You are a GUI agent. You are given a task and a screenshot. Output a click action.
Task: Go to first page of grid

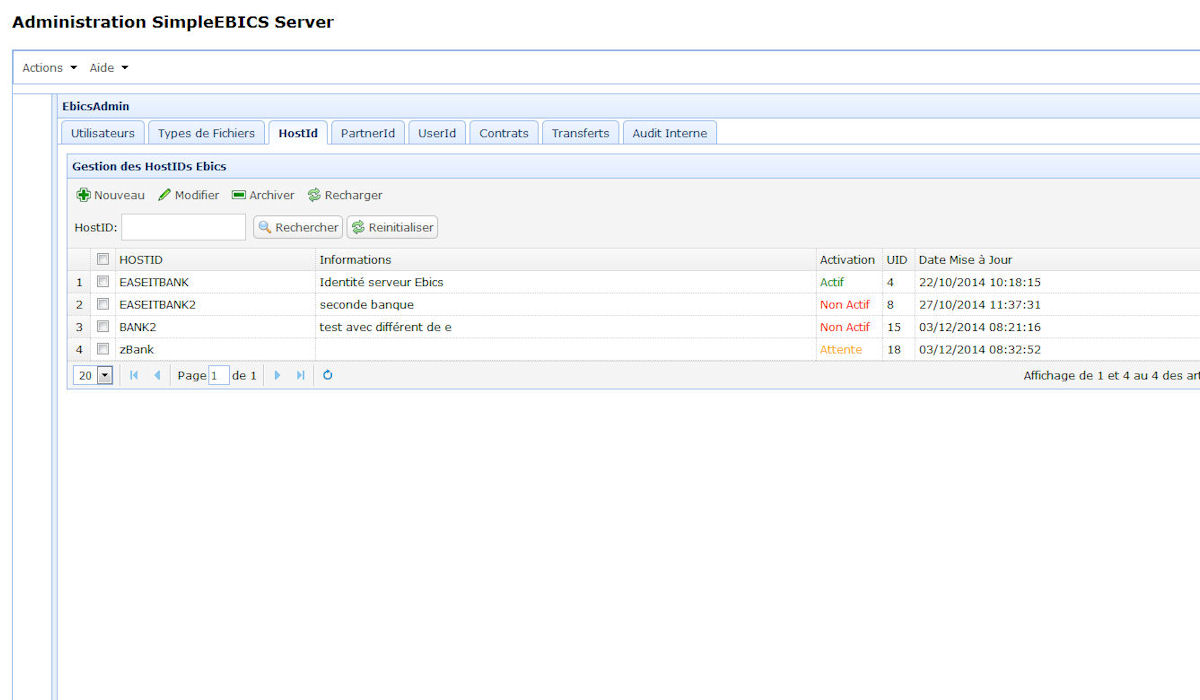point(134,376)
